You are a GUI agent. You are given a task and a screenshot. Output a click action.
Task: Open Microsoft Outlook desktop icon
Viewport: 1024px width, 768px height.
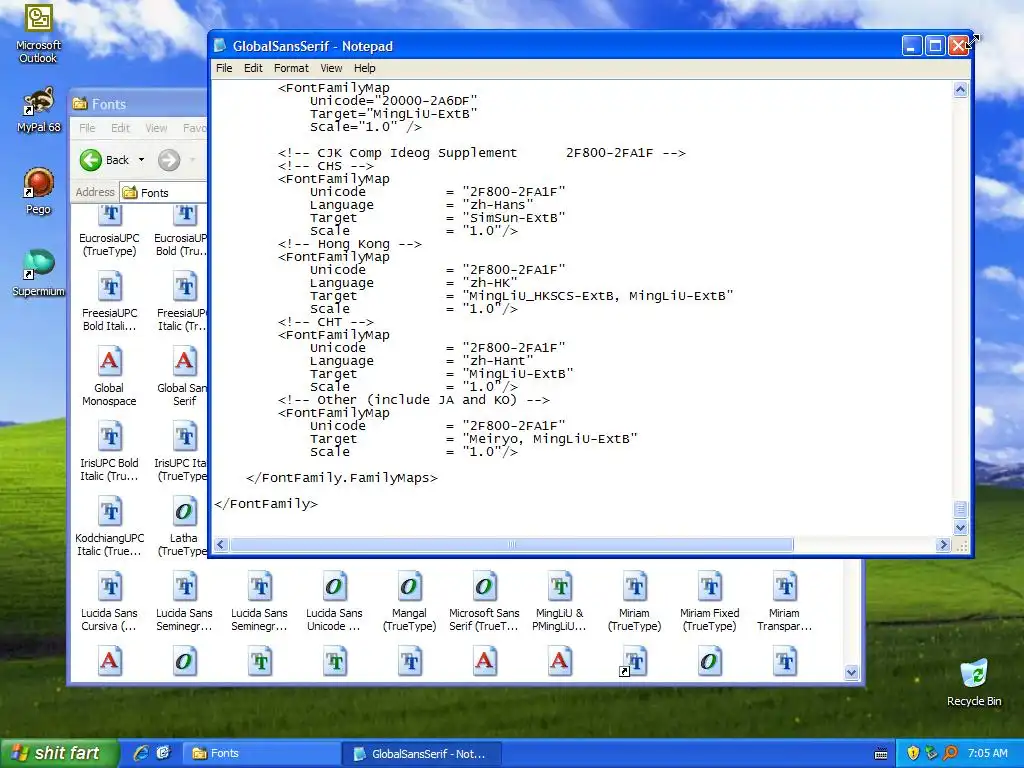tap(38, 34)
